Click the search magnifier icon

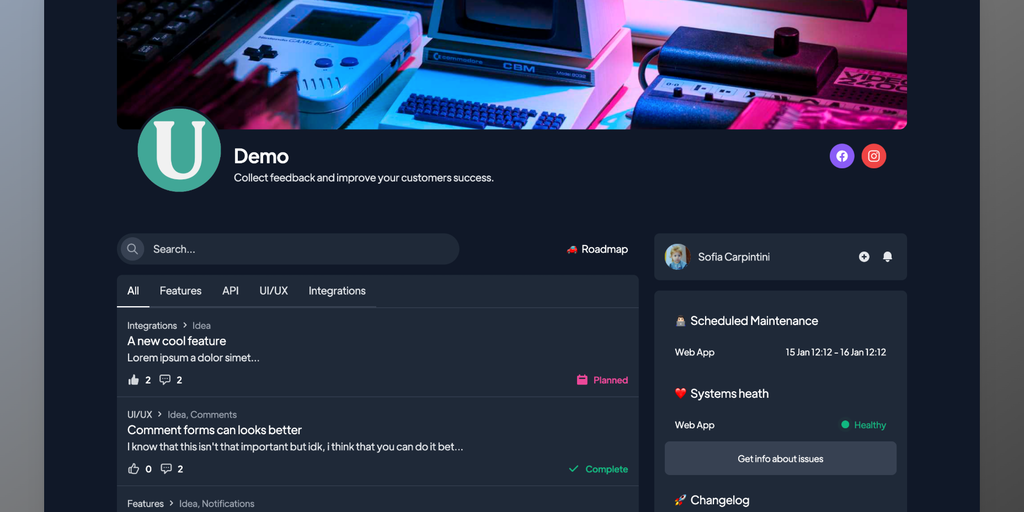pyautogui.click(x=133, y=249)
